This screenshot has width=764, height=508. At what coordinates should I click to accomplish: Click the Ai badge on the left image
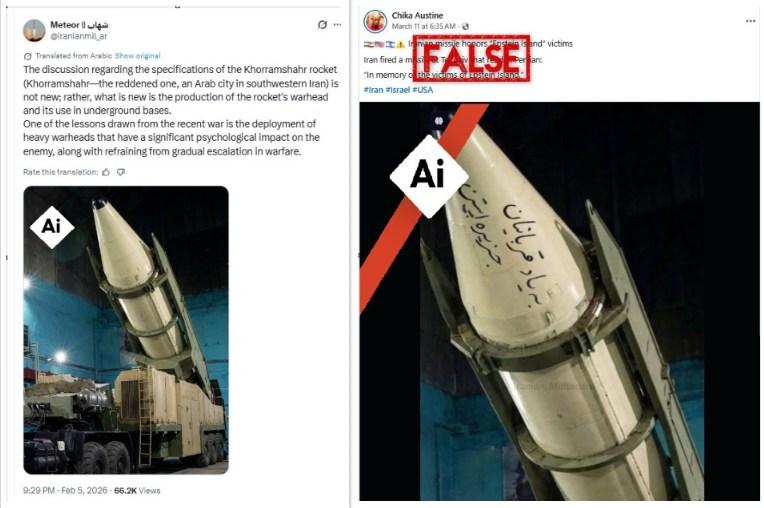pos(52,227)
